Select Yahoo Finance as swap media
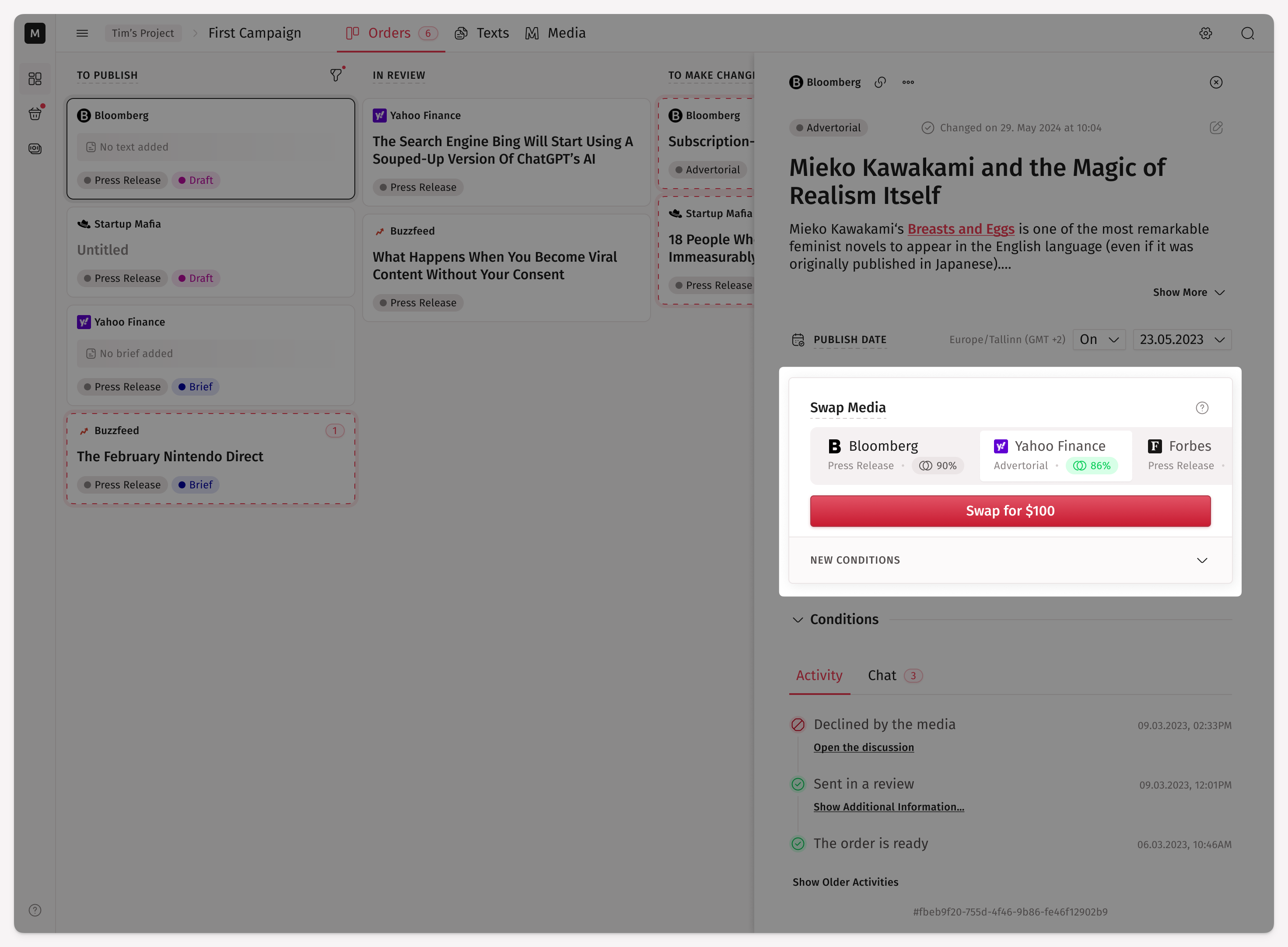The width and height of the screenshot is (1288, 947). (x=1055, y=455)
